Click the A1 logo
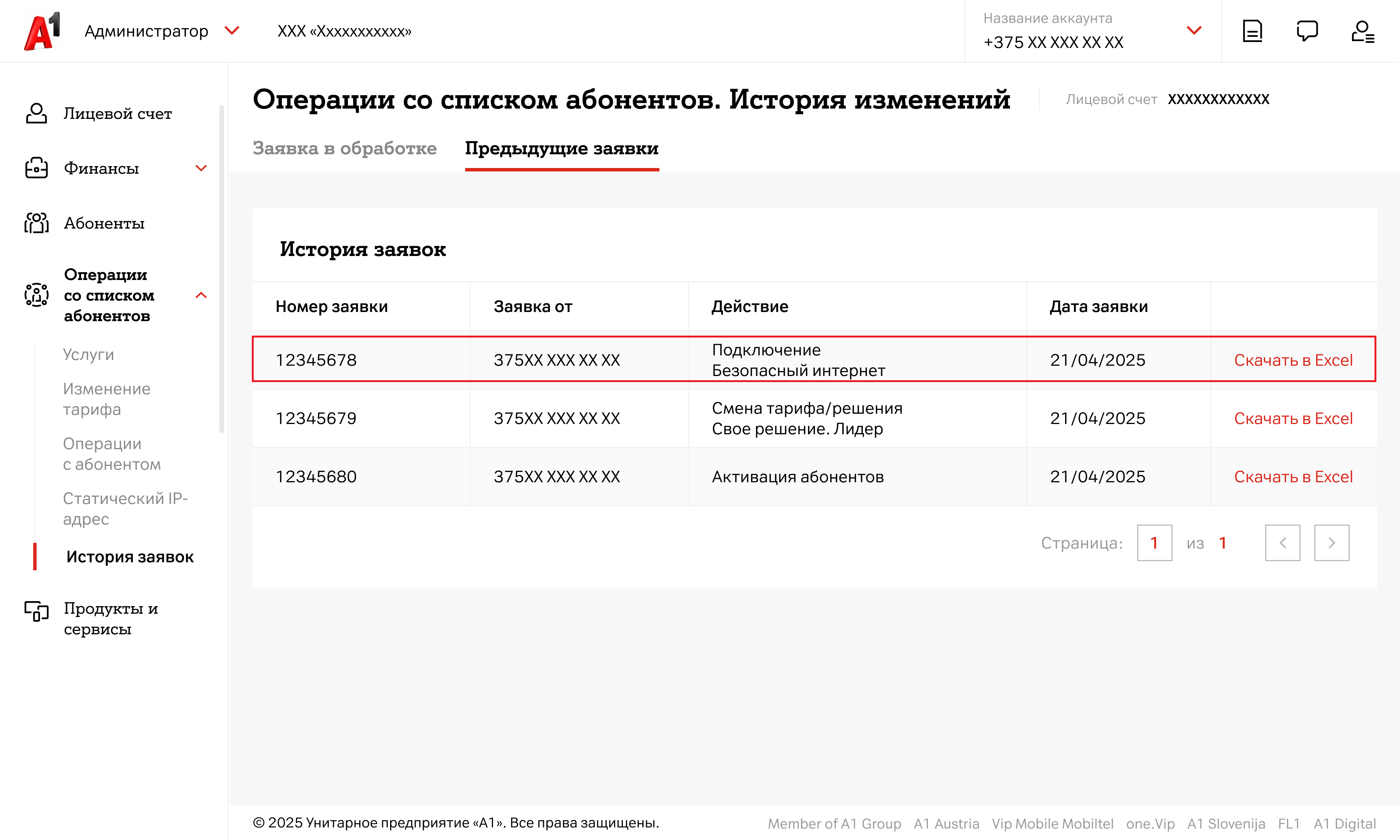 42,31
